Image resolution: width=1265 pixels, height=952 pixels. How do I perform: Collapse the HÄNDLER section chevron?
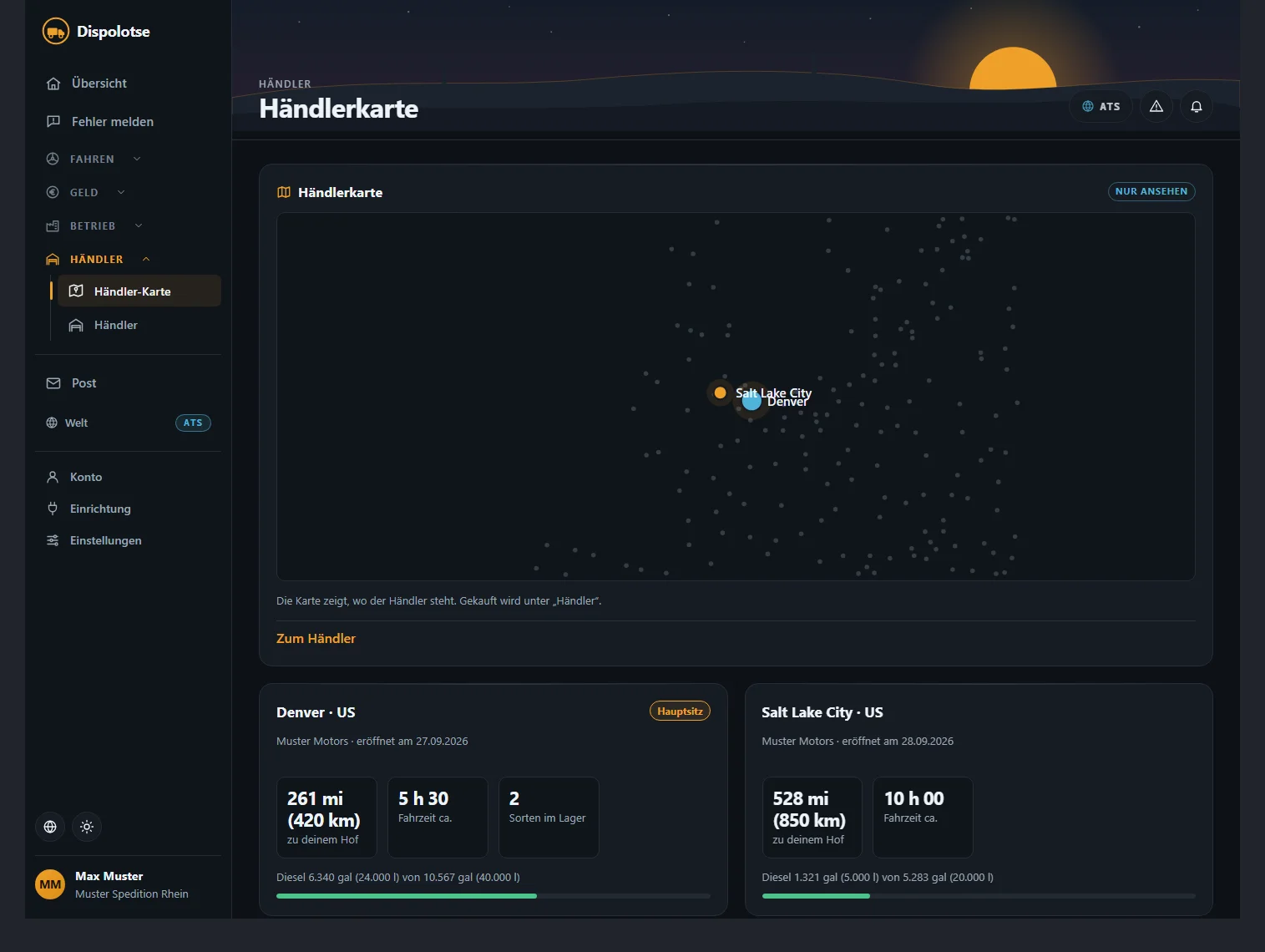(146, 259)
